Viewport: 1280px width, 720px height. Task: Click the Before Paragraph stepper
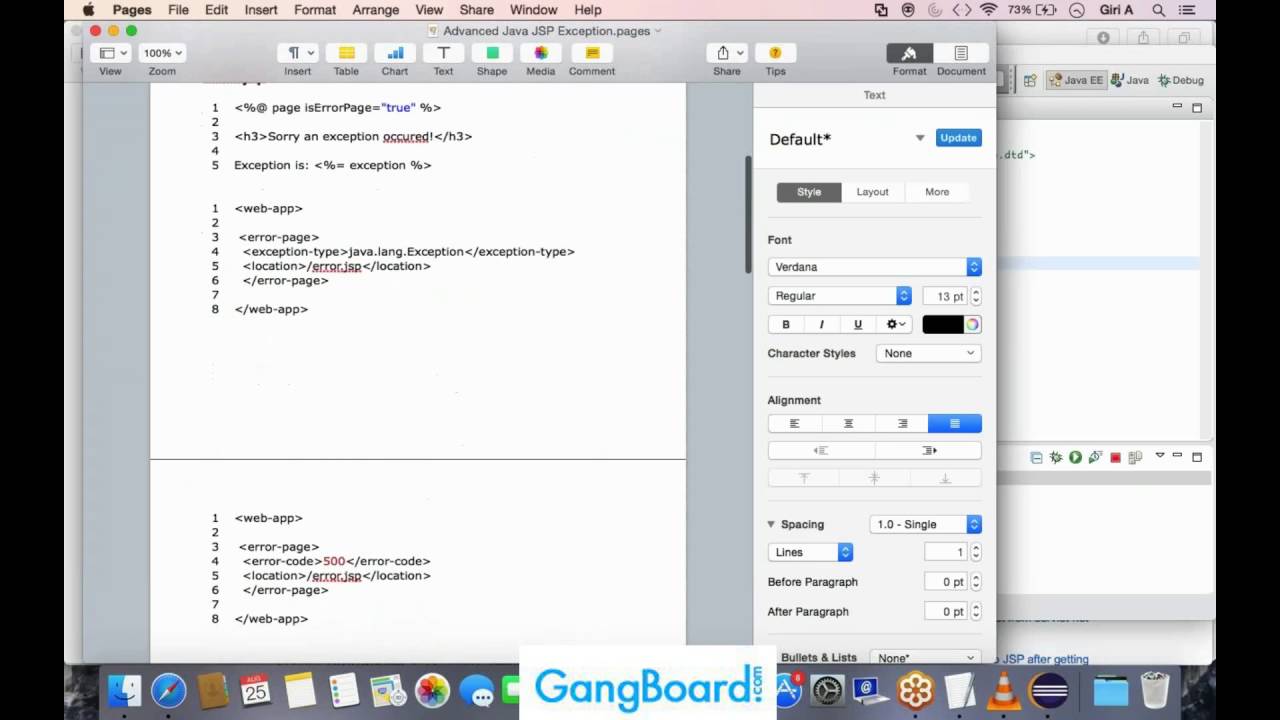pyautogui.click(x=976, y=582)
